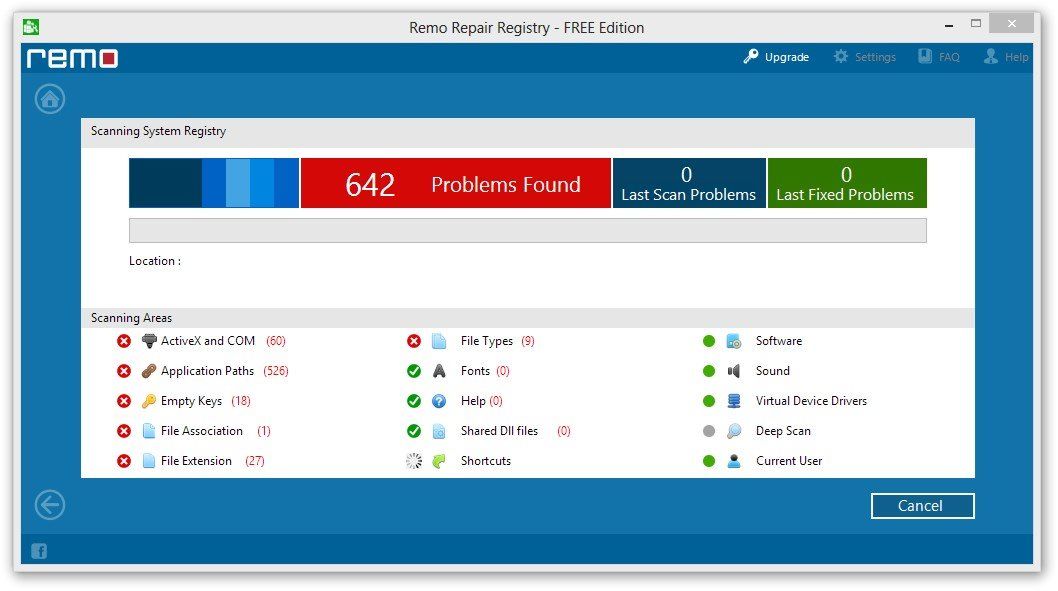The image size is (1058, 591).
Task: Click the Deep Scan label
Action: [x=783, y=431]
